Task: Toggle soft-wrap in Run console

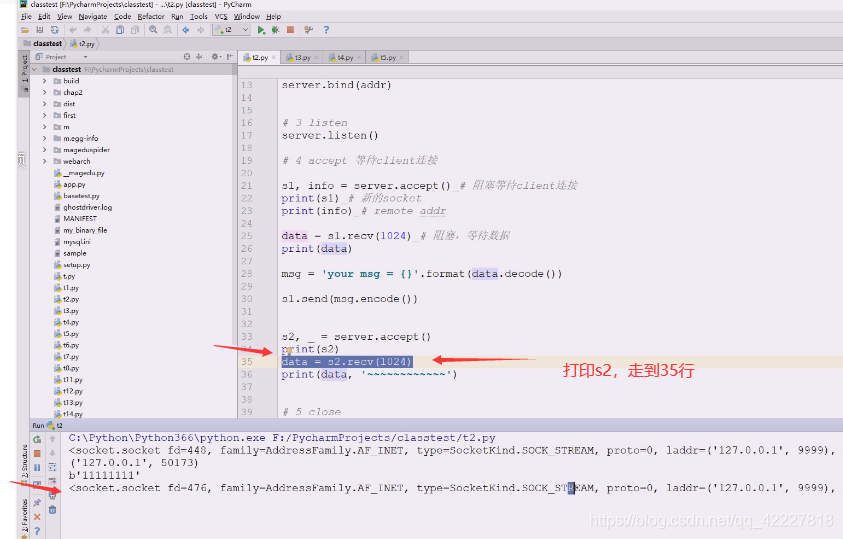Action: 52,468
